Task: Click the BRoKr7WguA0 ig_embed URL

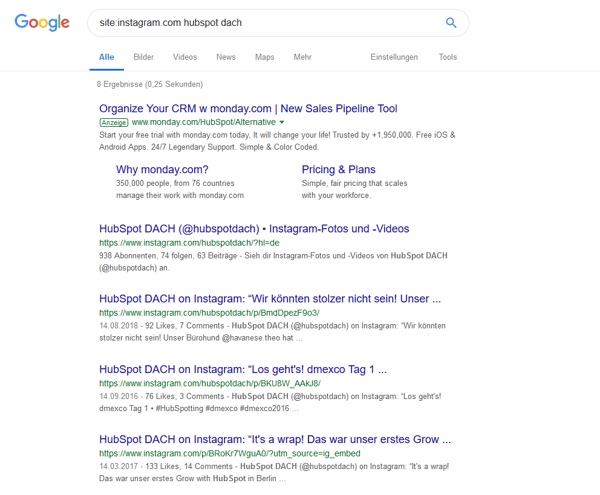Action: [x=230, y=454]
